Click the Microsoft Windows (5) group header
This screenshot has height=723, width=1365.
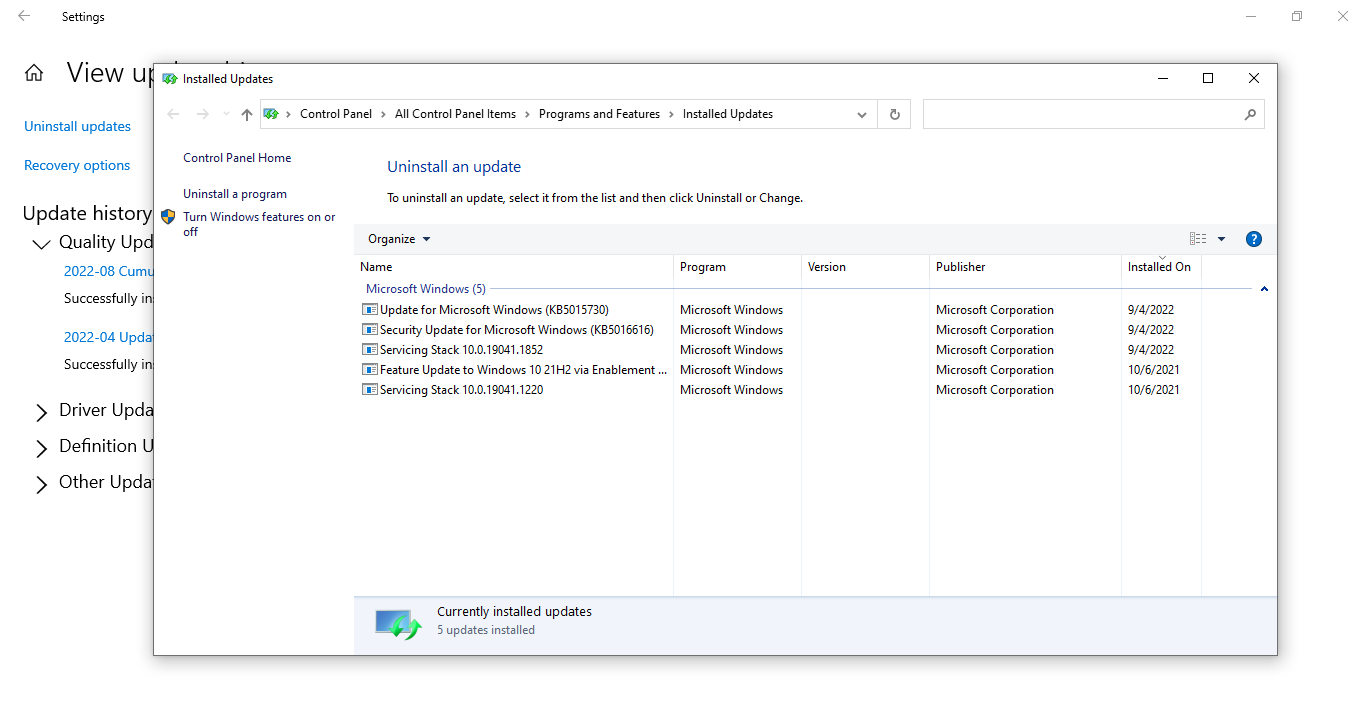(426, 289)
